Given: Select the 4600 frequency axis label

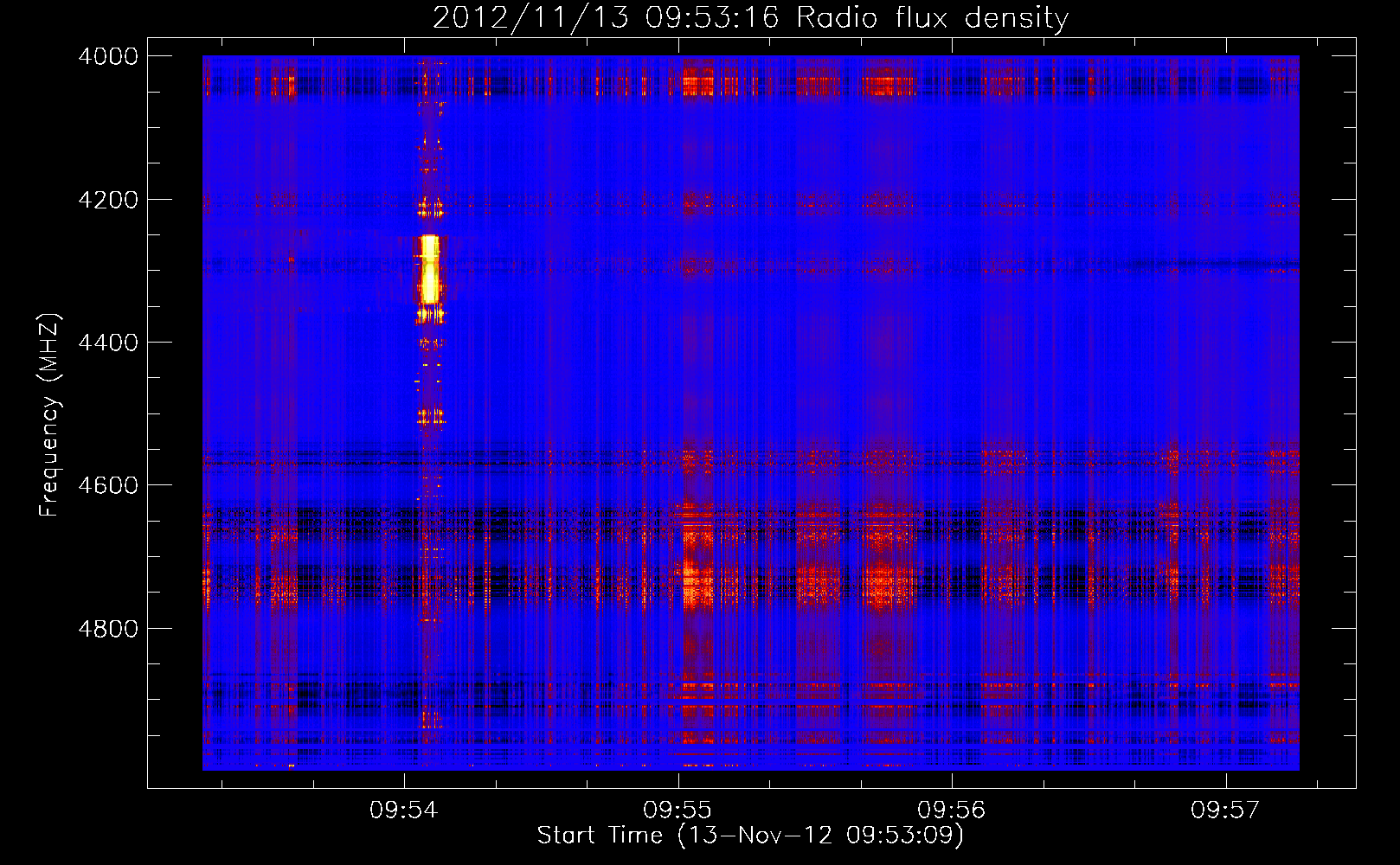Looking at the screenshot, I should tap(108, 485).
